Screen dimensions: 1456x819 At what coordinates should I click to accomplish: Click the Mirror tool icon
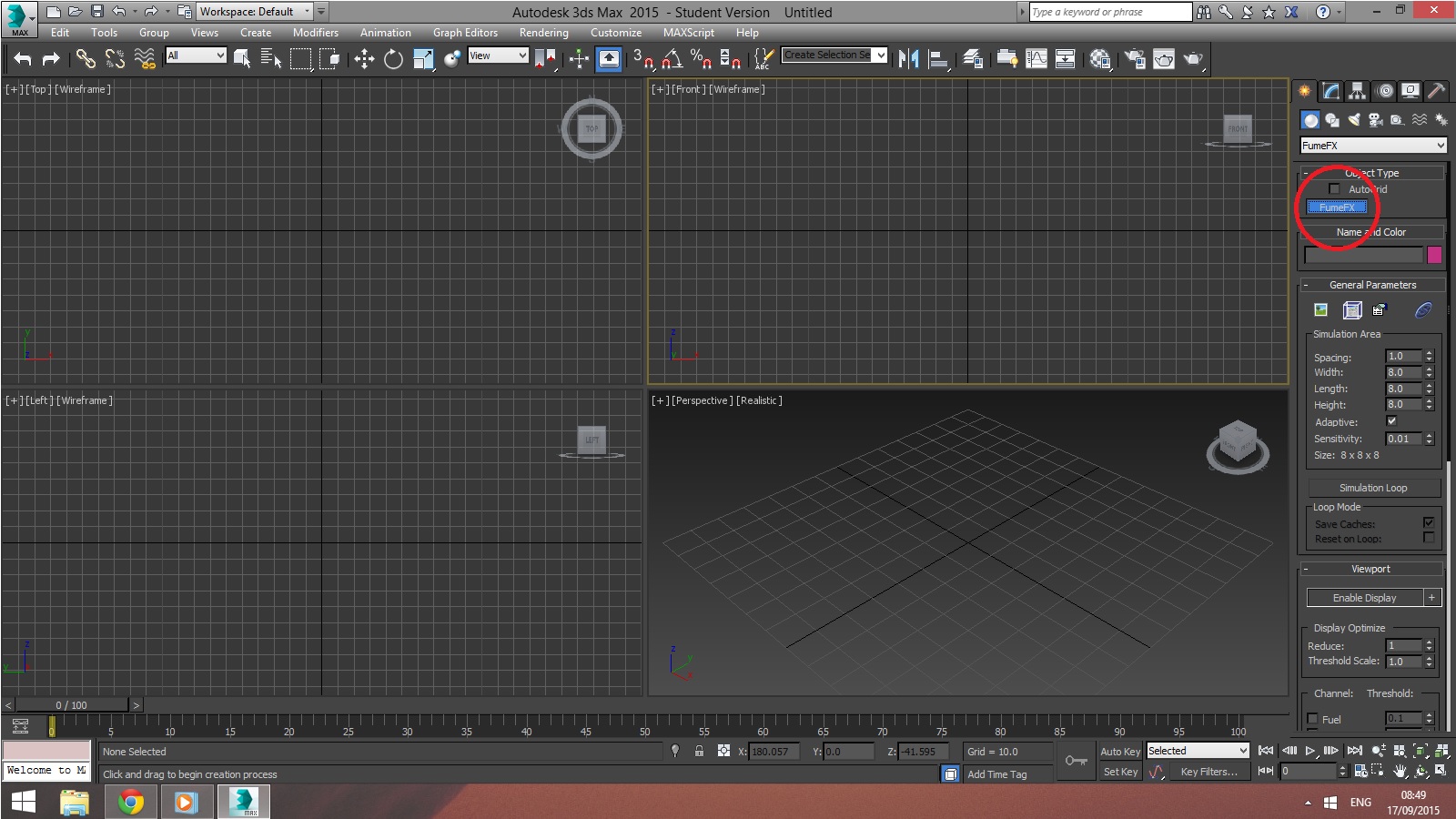click(x=908, y=59)
